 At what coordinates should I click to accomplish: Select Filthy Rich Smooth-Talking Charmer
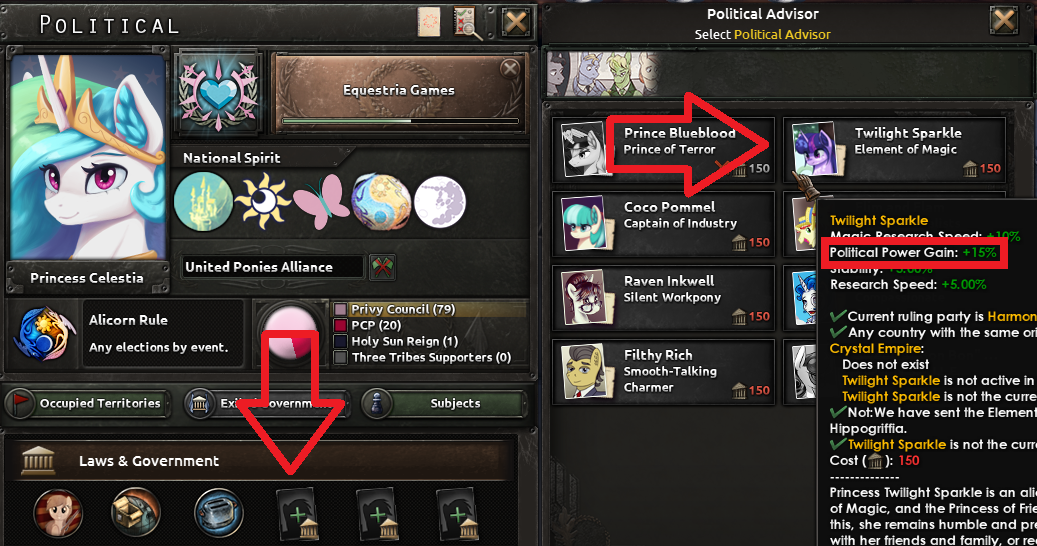(x=663, y=371)
